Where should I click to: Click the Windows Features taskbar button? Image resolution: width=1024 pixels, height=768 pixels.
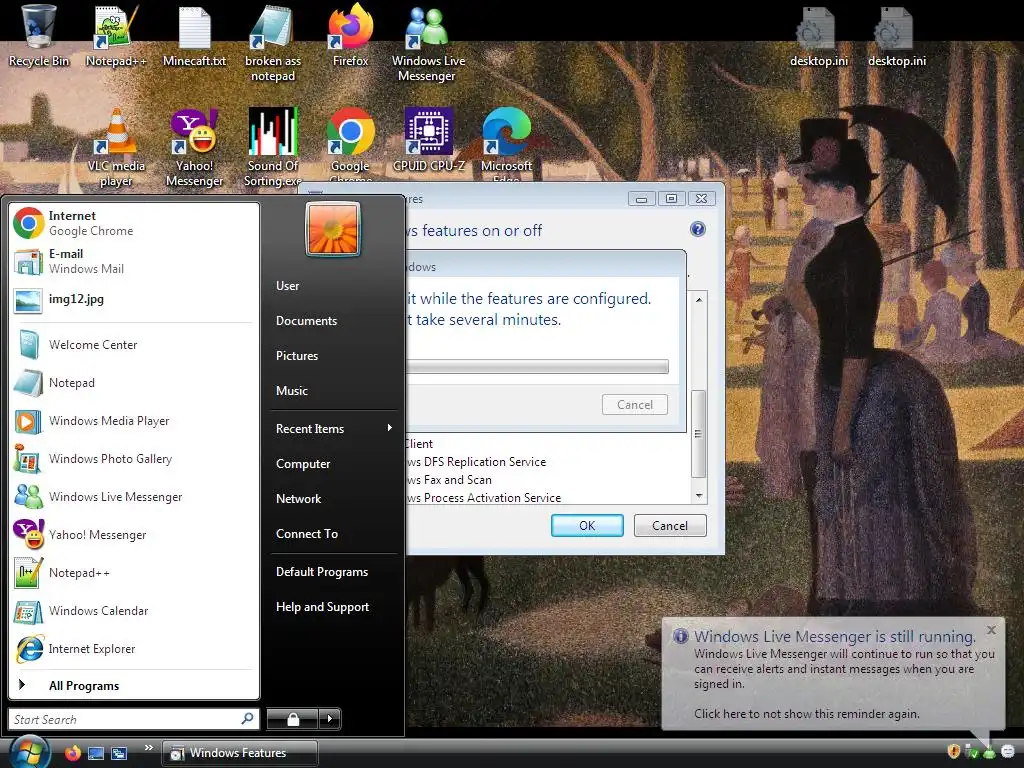(240, 753)
